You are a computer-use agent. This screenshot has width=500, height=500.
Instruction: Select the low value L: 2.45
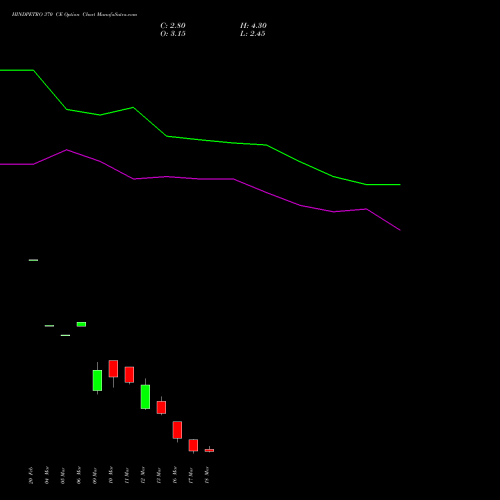coord(252,34)
